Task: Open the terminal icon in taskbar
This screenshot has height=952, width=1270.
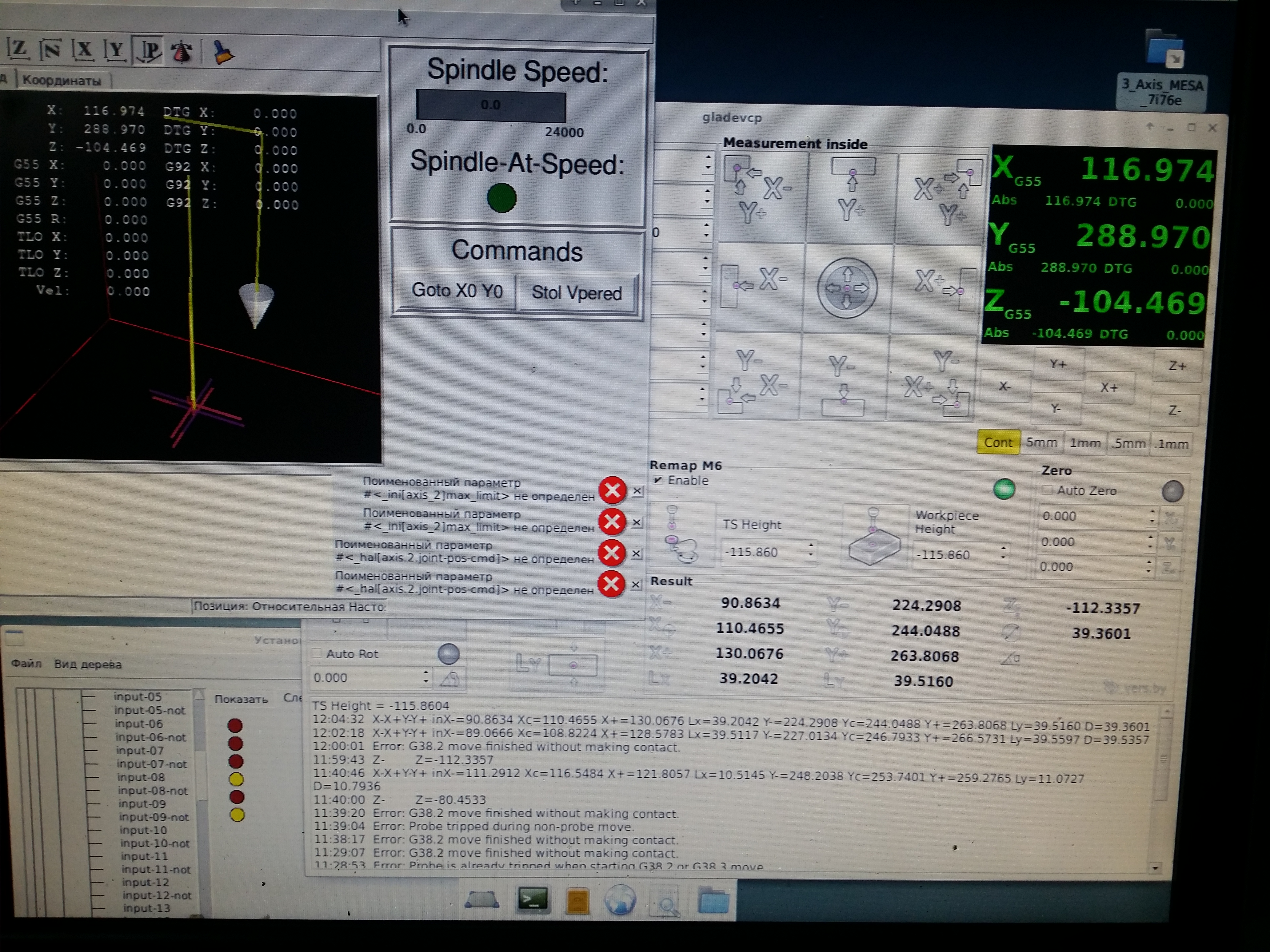Action: pyautogui.click(x=532, y=898)
